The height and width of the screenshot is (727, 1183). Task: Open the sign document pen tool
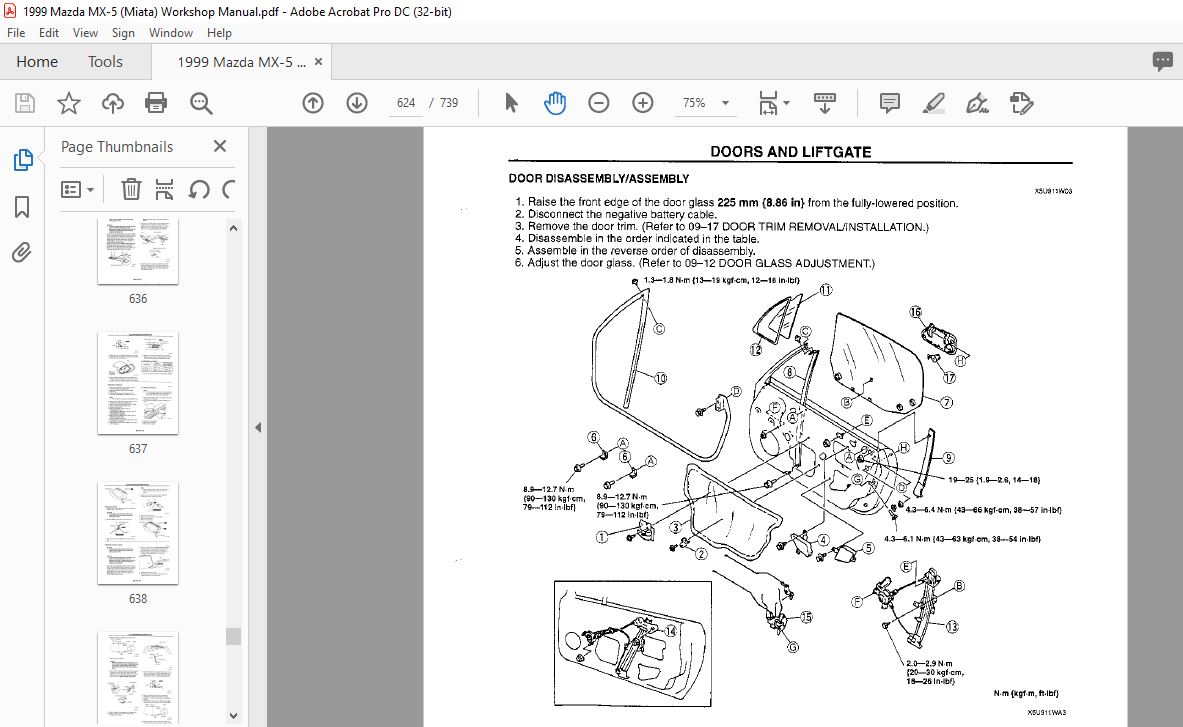coord(977,103)
